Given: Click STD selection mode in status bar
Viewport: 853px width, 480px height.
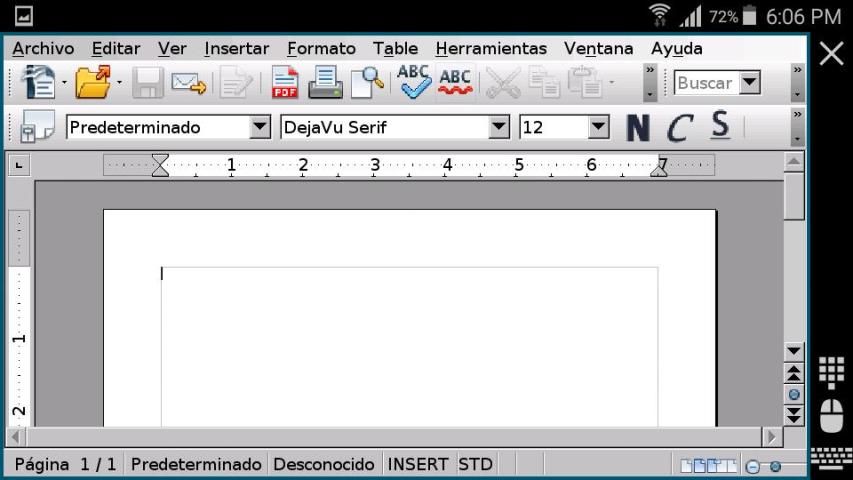Looking at the screenshot, I should (x=475, y=465).
